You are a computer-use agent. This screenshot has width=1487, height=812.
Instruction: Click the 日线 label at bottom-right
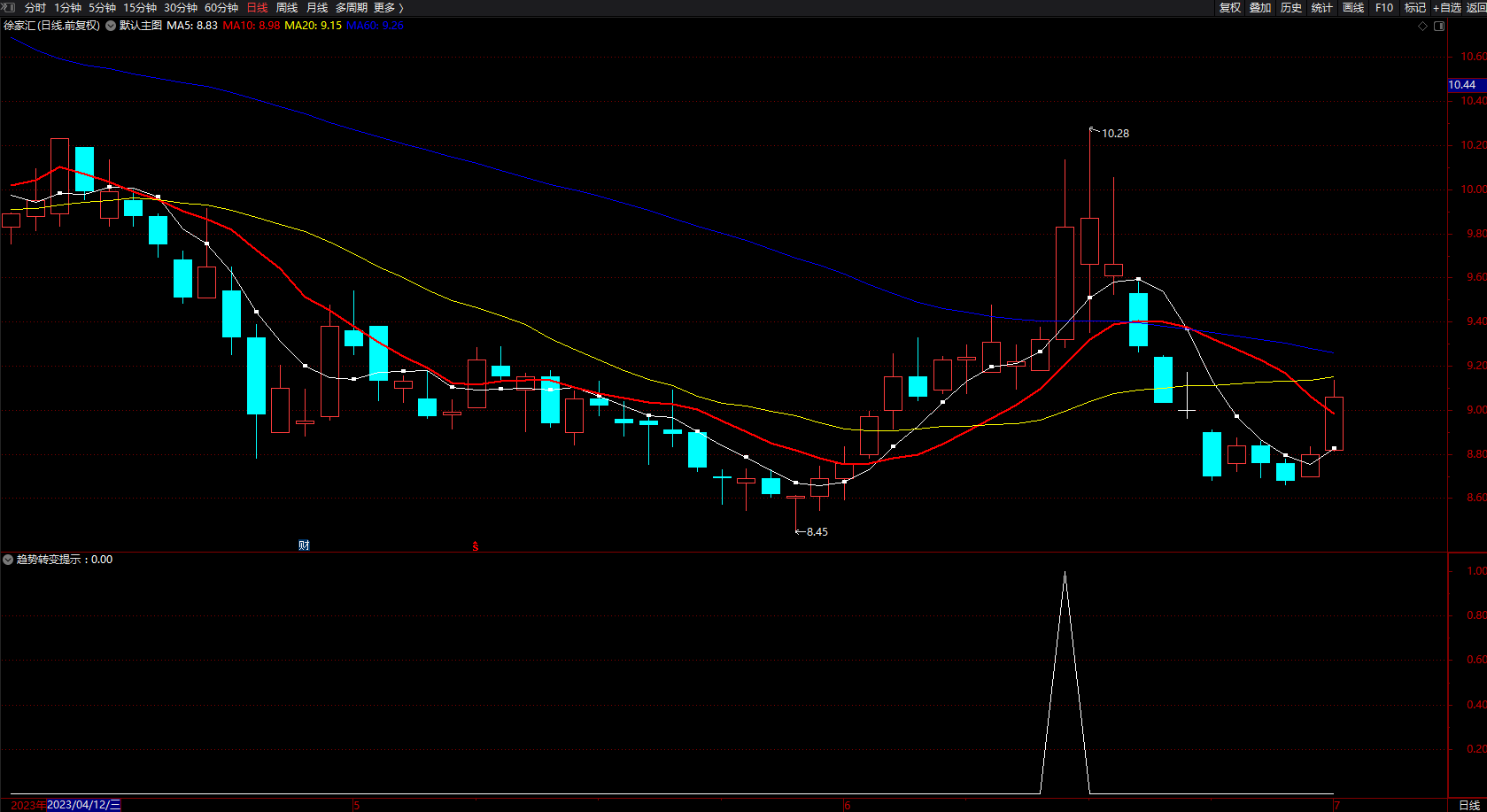[1469, 805]
